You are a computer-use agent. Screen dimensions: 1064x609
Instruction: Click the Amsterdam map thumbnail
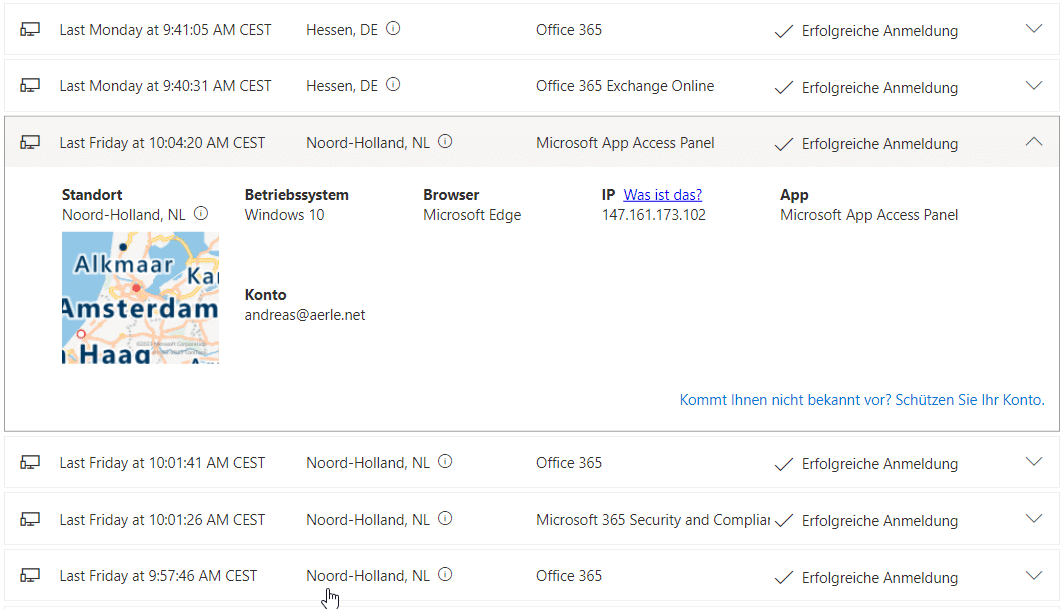coord(140,298)
